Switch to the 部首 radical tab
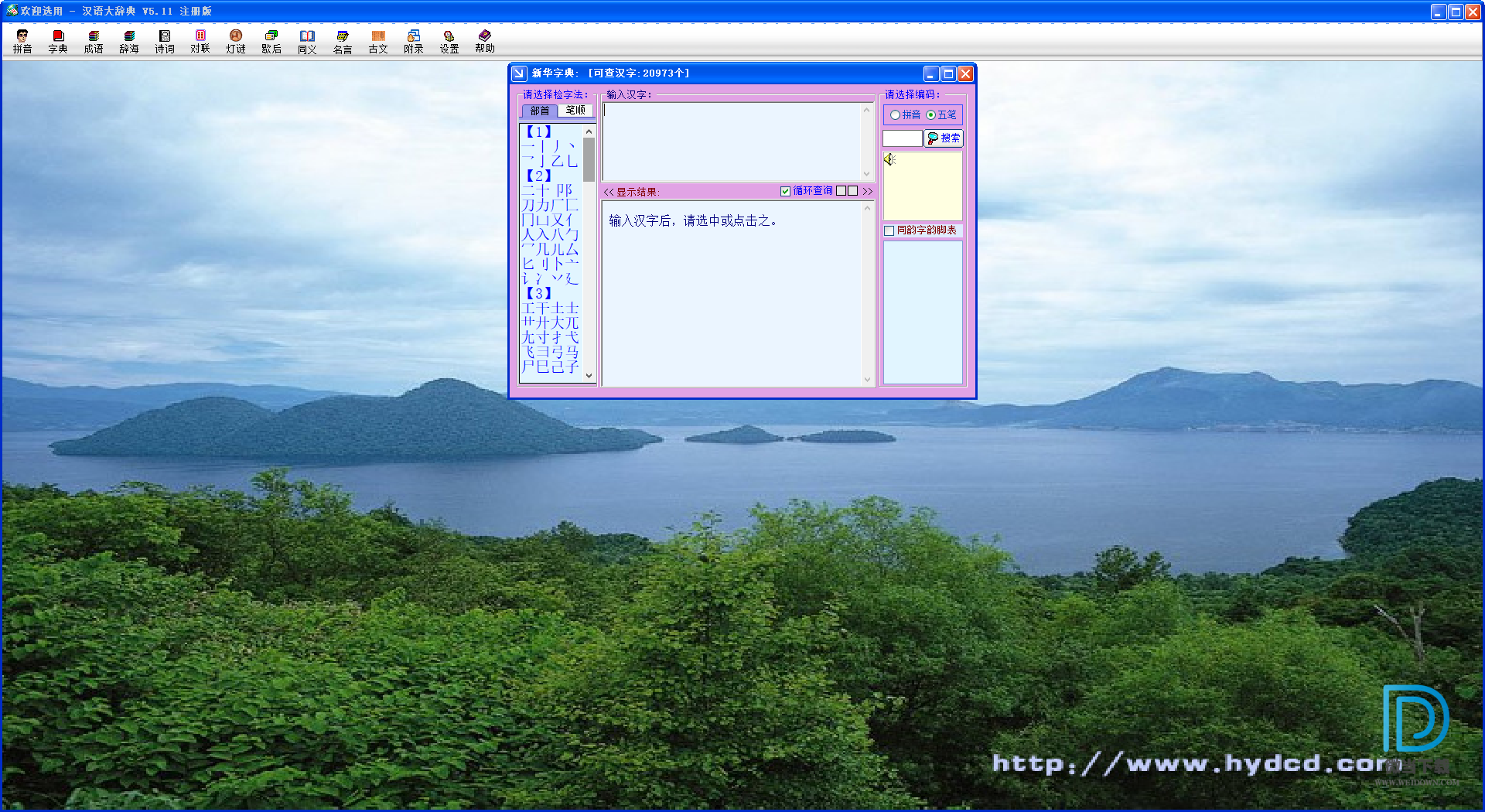The height and width of the screenshot is (812, 1485). pos(540,111)
